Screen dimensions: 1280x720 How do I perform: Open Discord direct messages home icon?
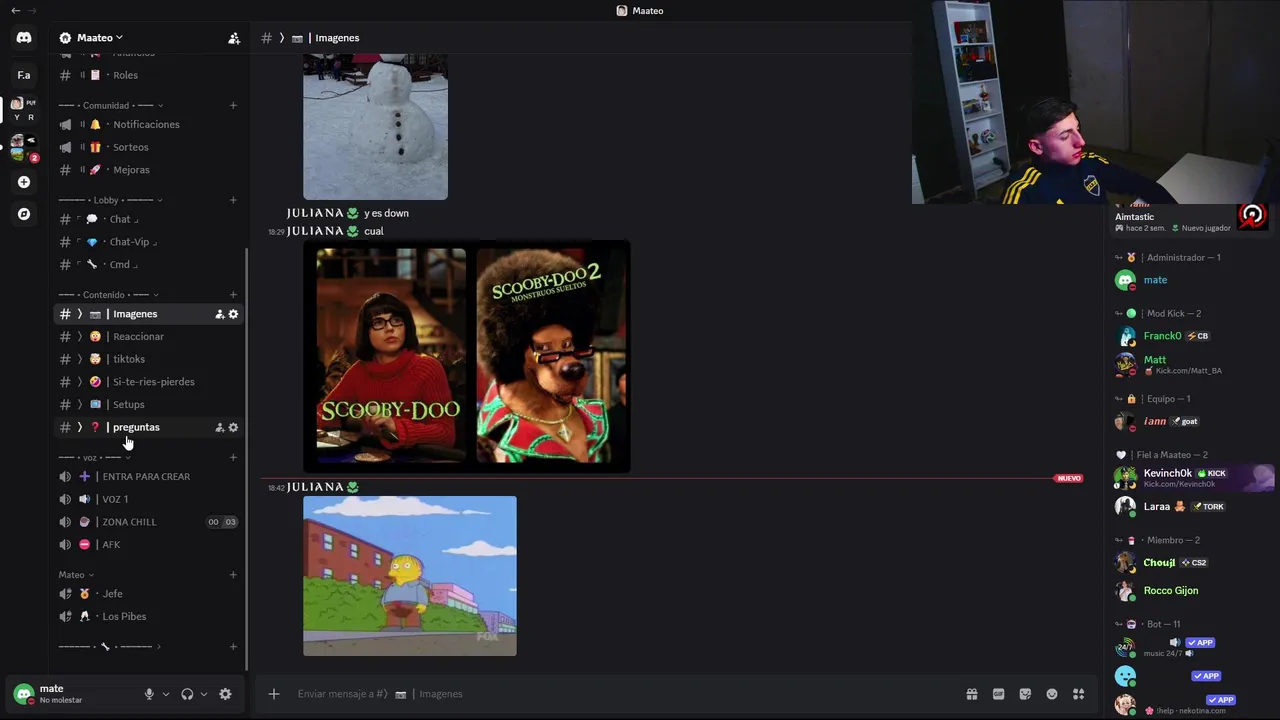pyautogui.click(x=24, y=38)
